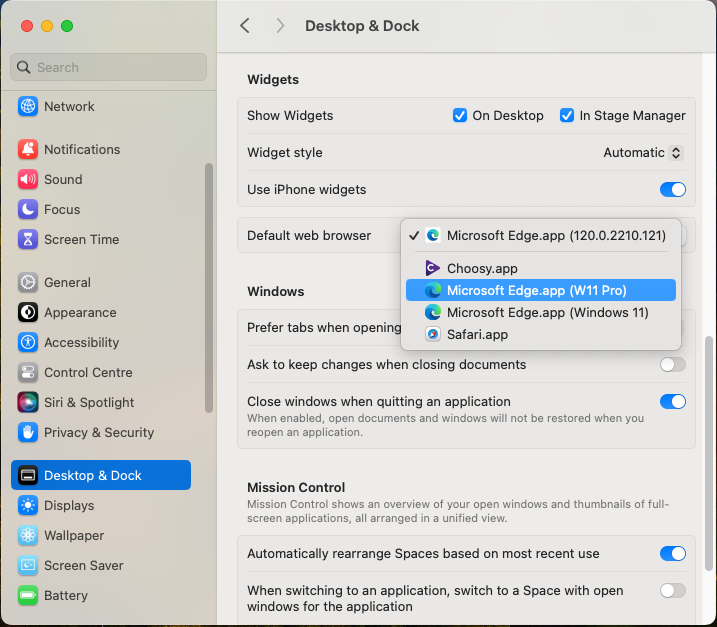Go back using the left chevron
The height and width of the screenshot is (627, 717).
245,26
